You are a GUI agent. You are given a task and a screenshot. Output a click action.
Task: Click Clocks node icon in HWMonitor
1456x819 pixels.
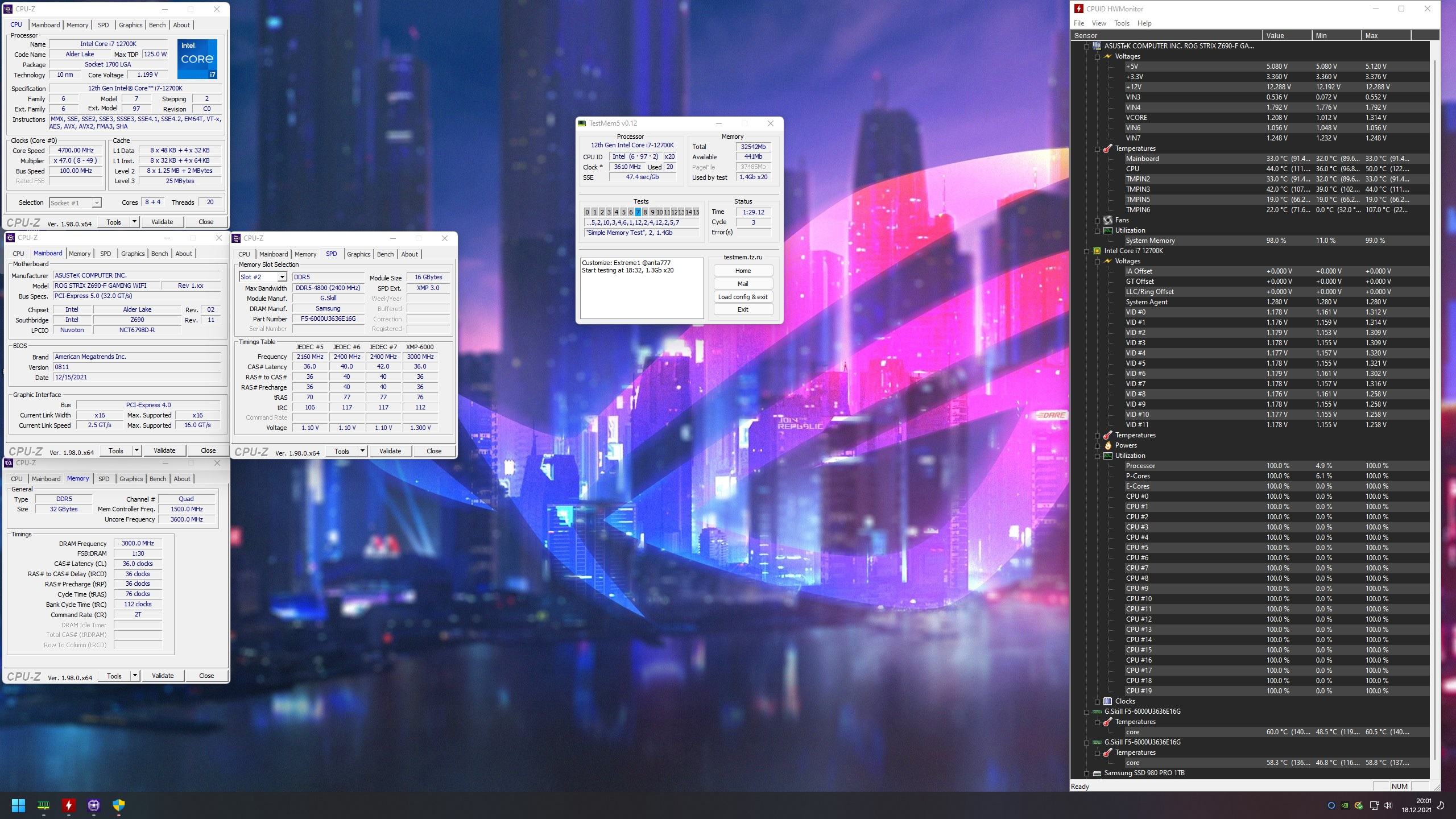click(1108, 701)
